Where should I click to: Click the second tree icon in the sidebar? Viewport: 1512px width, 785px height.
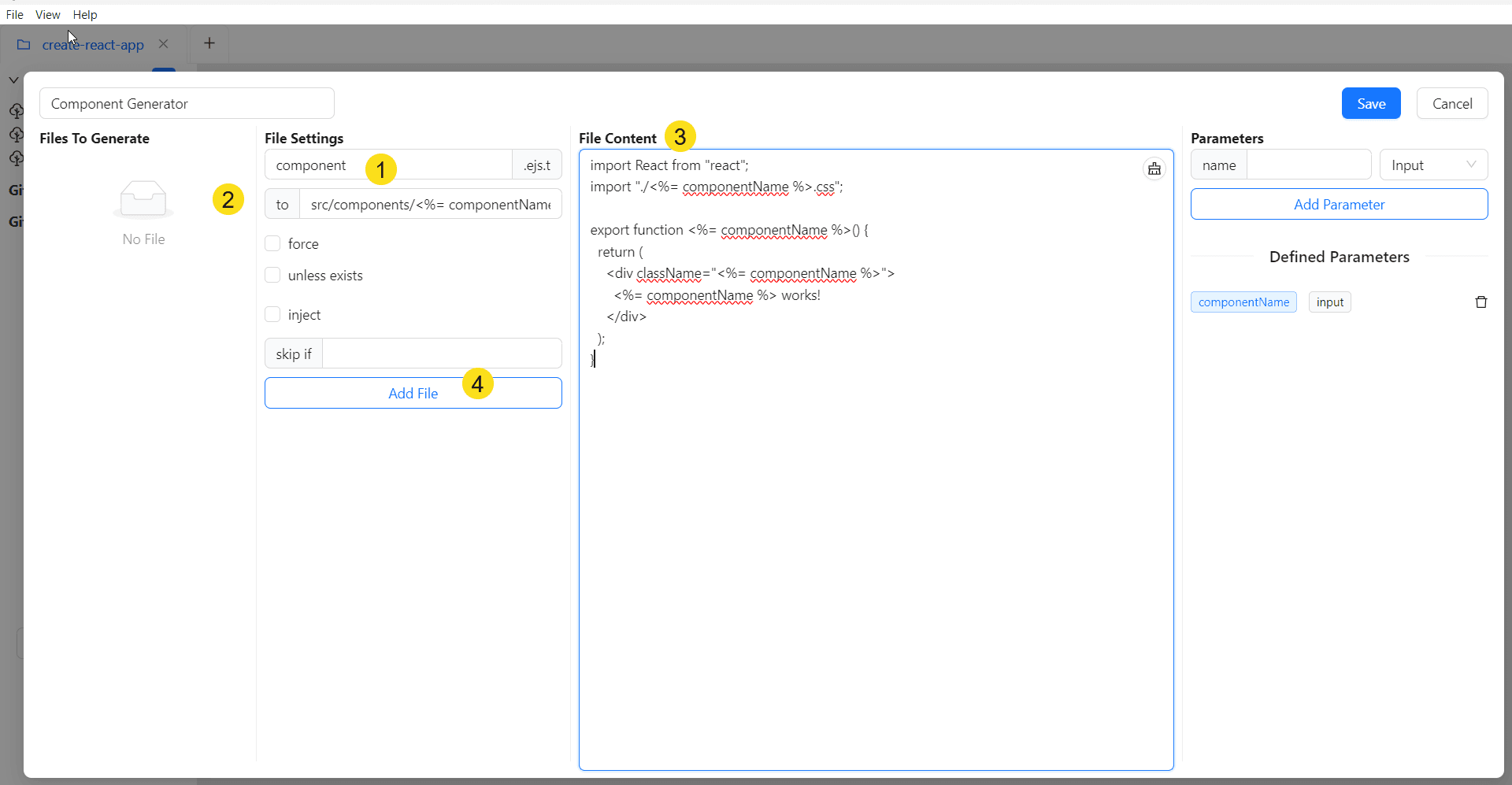click(17, 135)
